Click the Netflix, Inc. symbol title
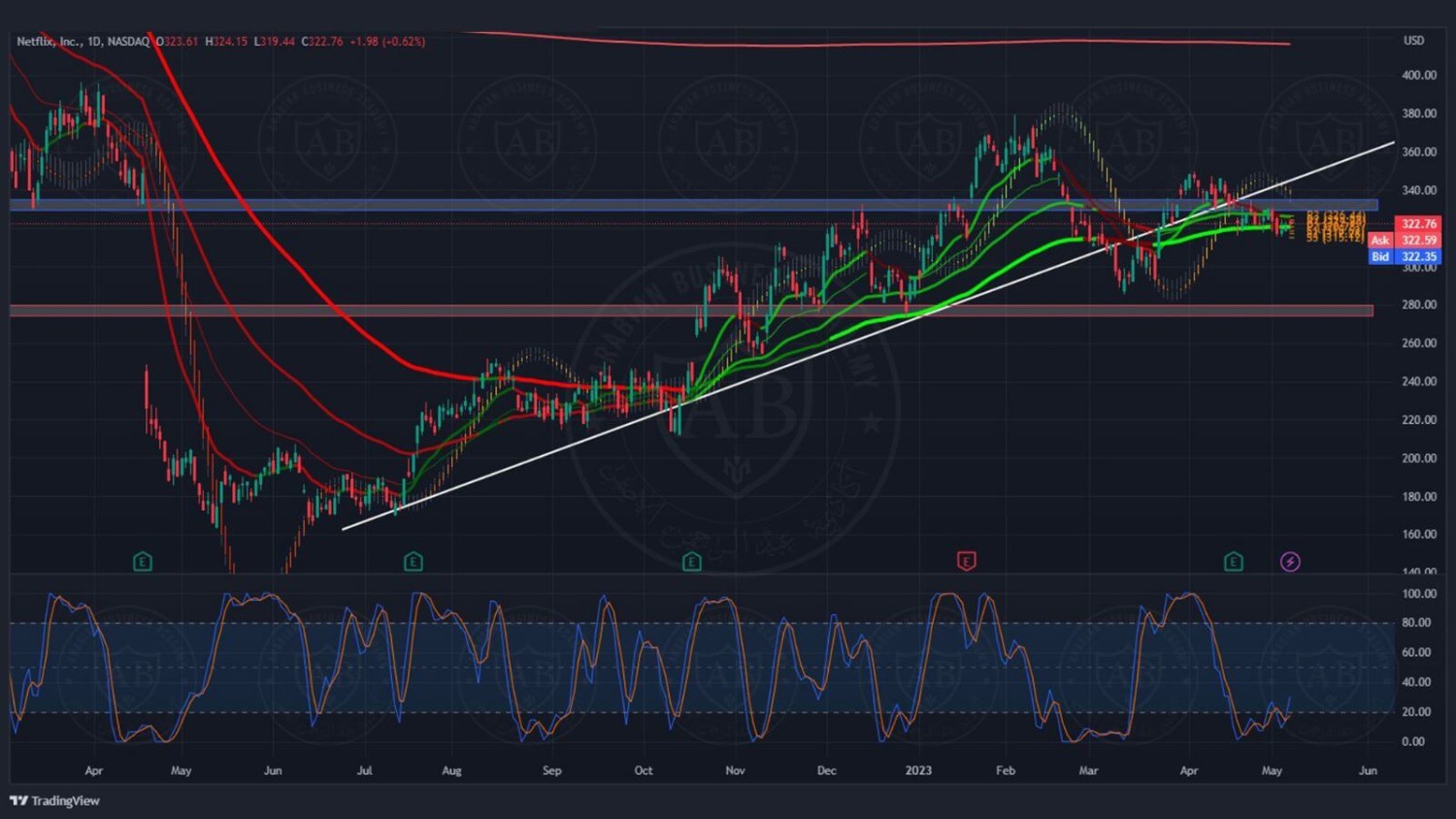This screenshot has width=1456, height=819. [x=49, y=42]
